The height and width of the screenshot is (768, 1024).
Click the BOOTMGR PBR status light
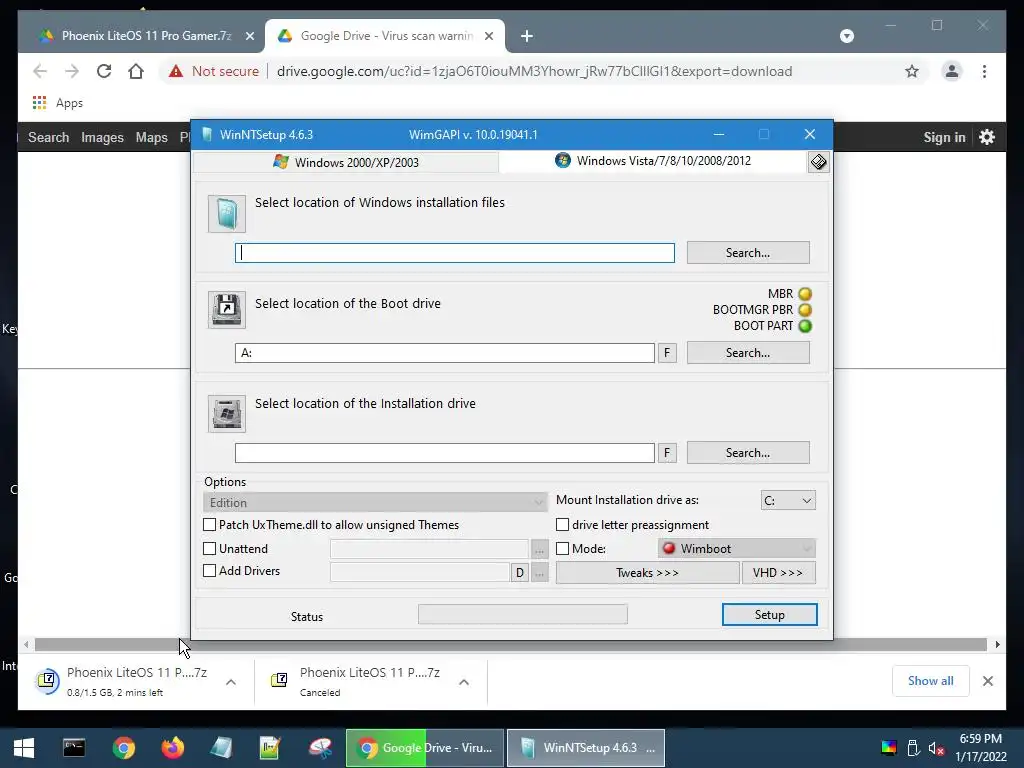[805, 310]
